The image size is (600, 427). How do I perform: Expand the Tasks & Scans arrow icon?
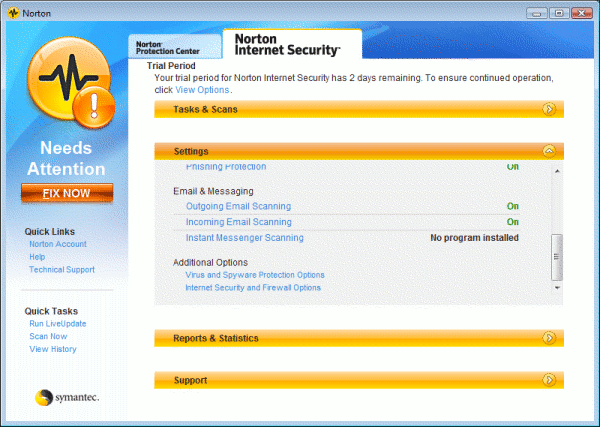click(549, 109)
